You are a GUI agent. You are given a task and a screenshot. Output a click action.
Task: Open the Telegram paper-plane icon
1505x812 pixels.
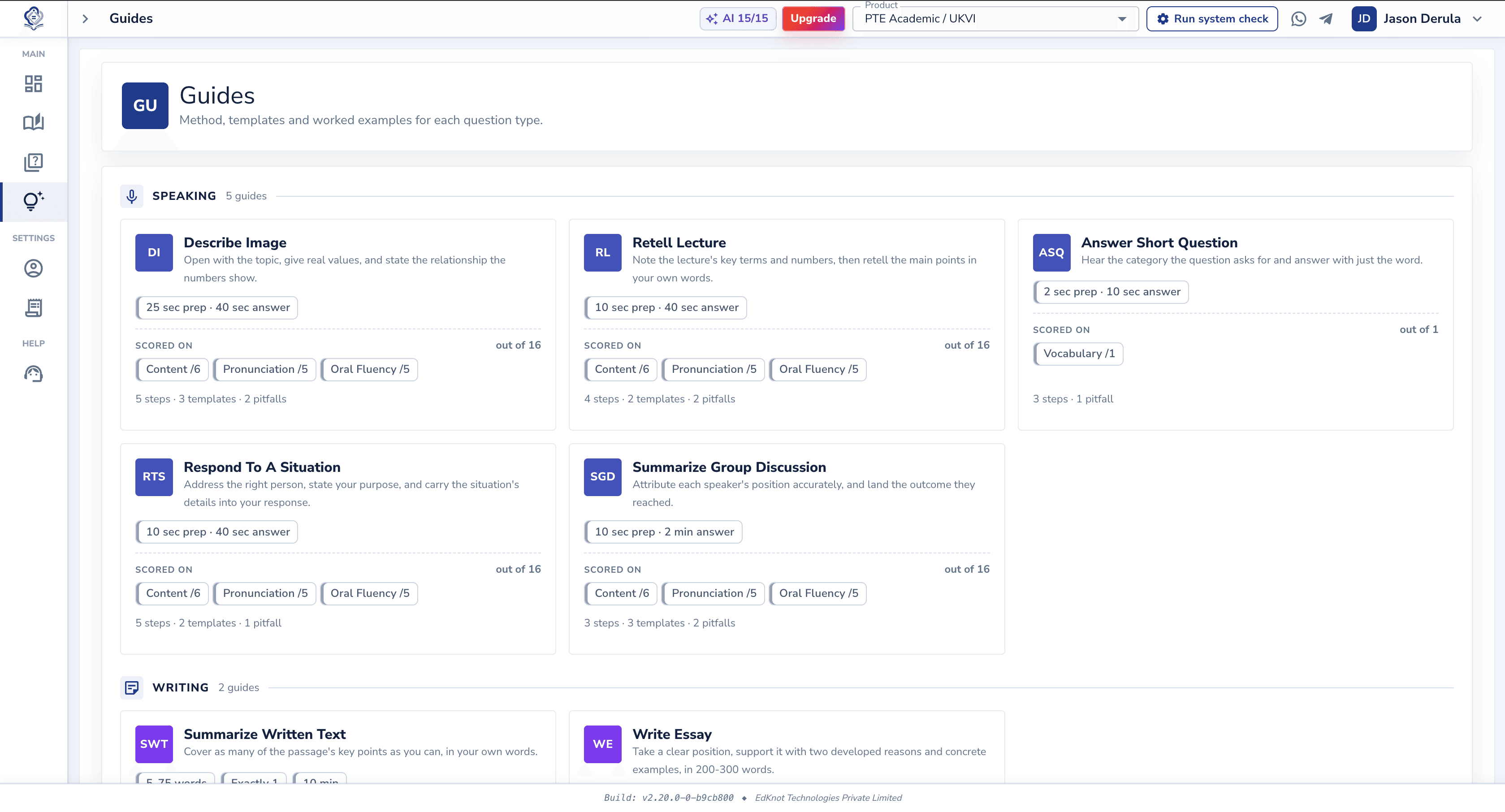[x=1326, y=19]
